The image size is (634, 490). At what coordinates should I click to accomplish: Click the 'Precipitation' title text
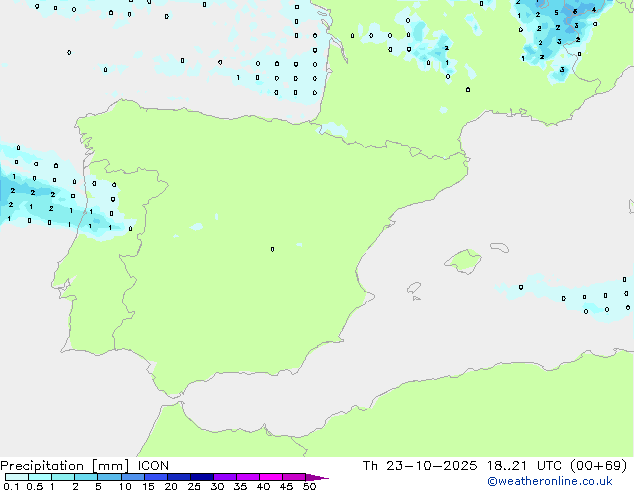42,466
